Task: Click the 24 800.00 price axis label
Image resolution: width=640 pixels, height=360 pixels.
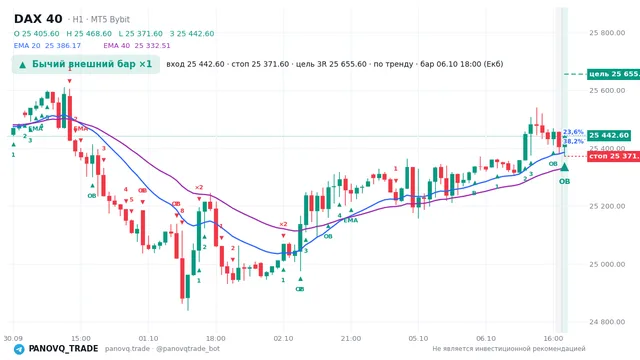Action: pos(607,322)
